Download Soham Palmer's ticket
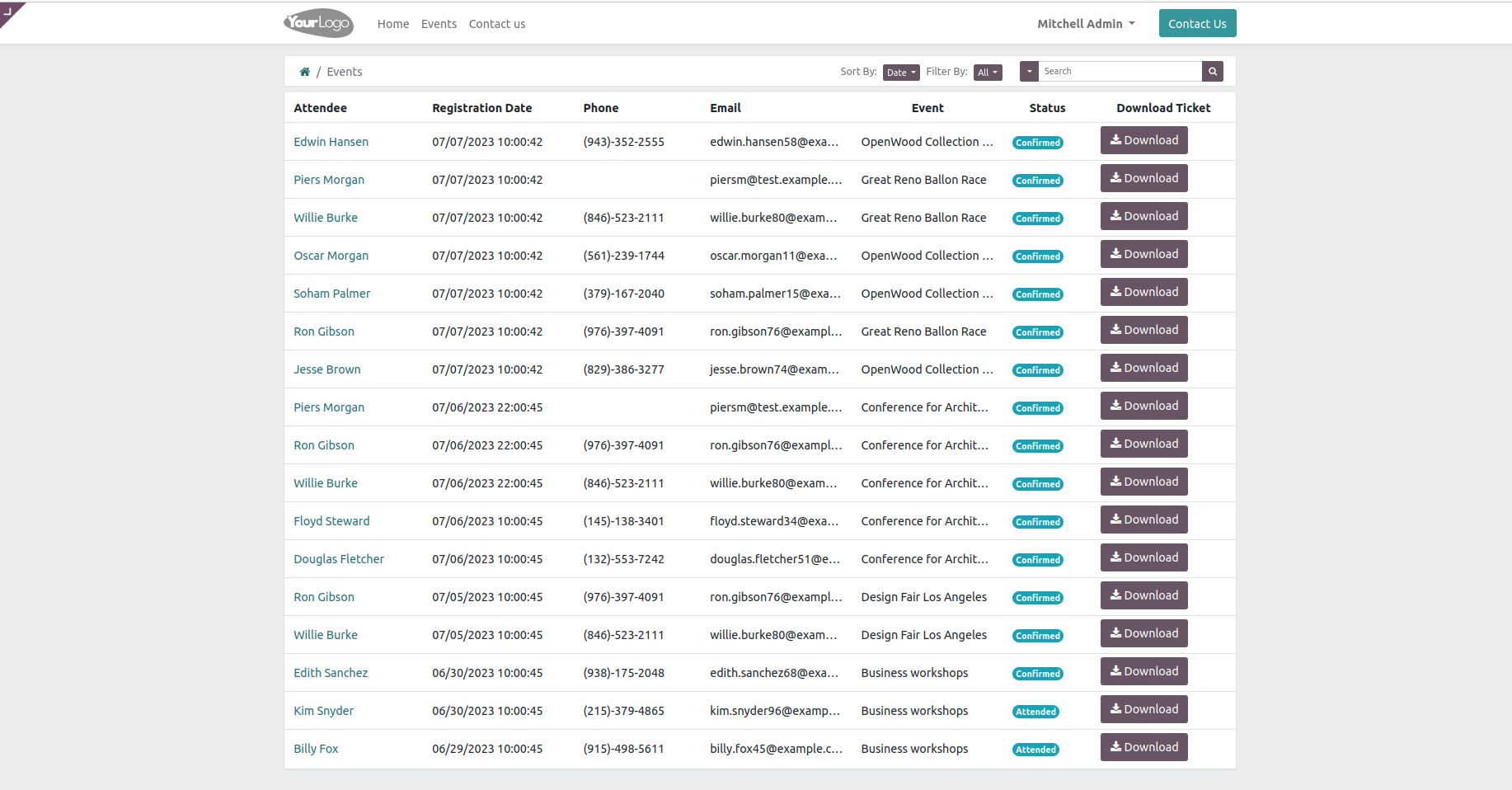This screenshot has height=790, width=1512. (1143, 292)
